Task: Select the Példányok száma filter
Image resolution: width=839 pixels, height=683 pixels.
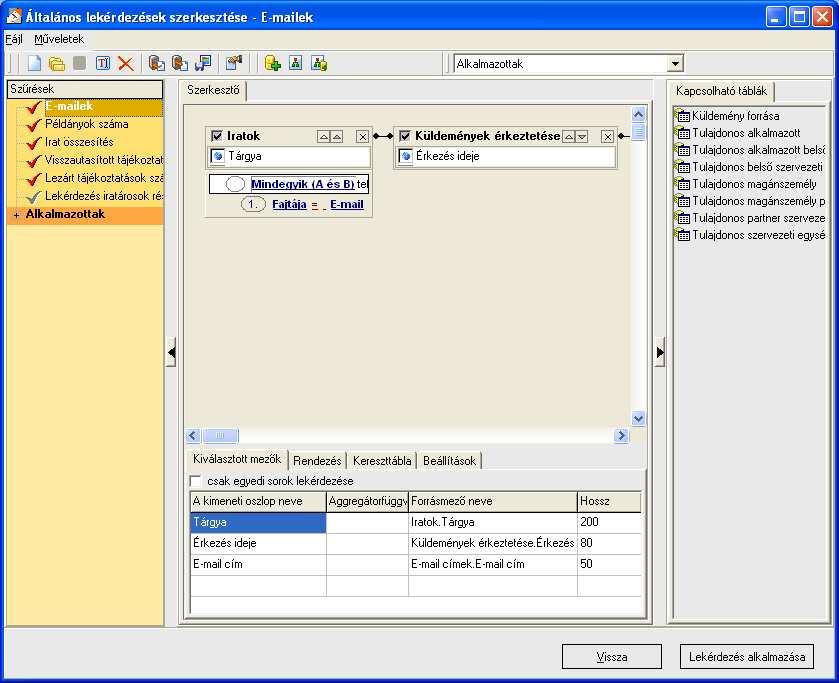Action: (87, 124)
